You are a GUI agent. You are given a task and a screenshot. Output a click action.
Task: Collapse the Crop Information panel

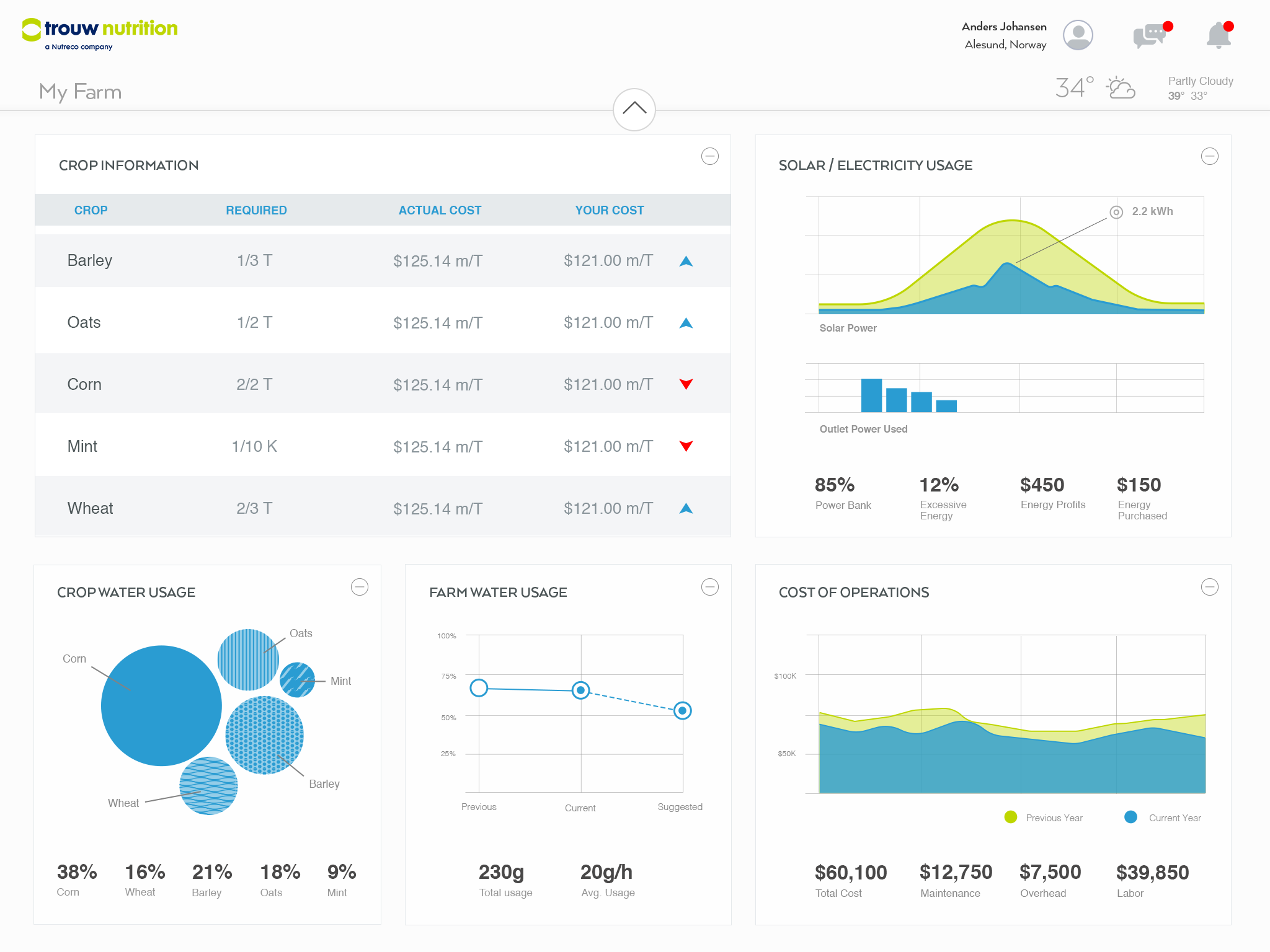(710, 156)
